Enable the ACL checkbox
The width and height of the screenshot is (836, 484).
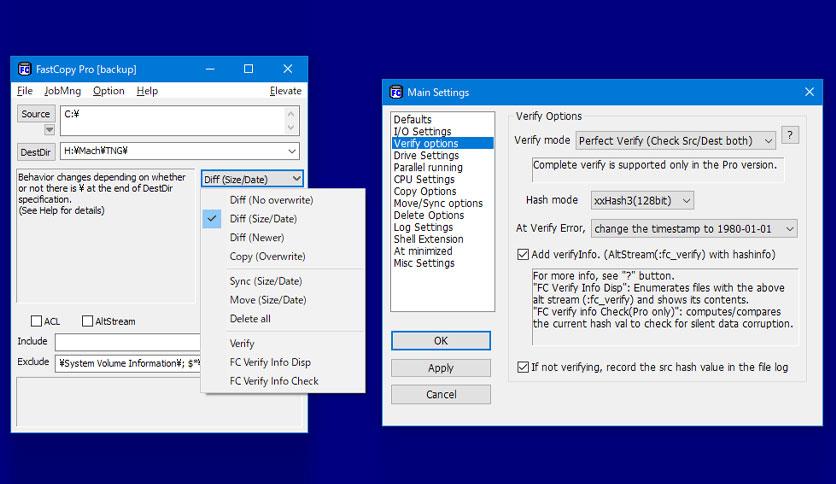[37, 322]
